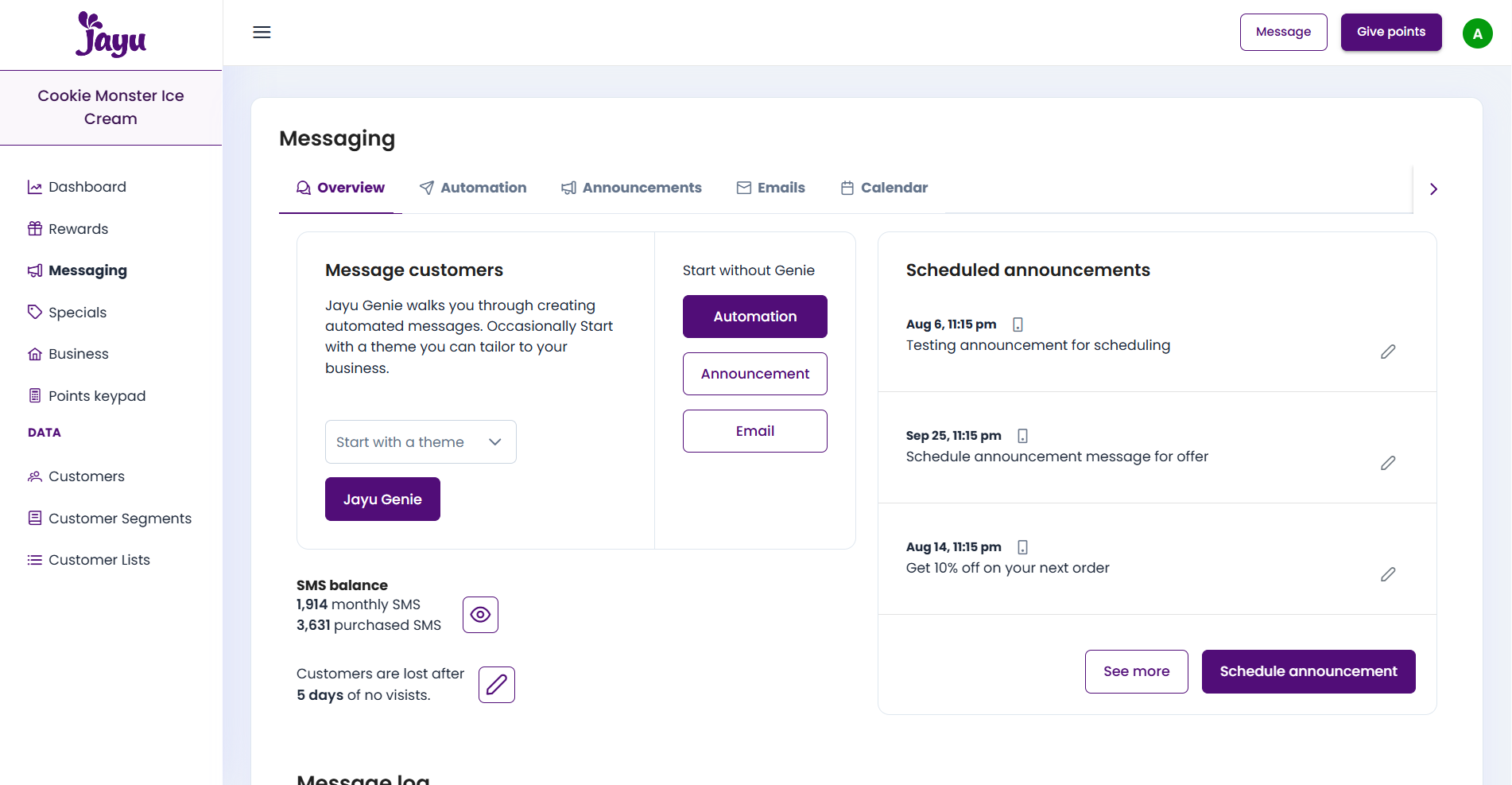Click the Give points button
The image size is (1512, 785).
point(1390,33)
